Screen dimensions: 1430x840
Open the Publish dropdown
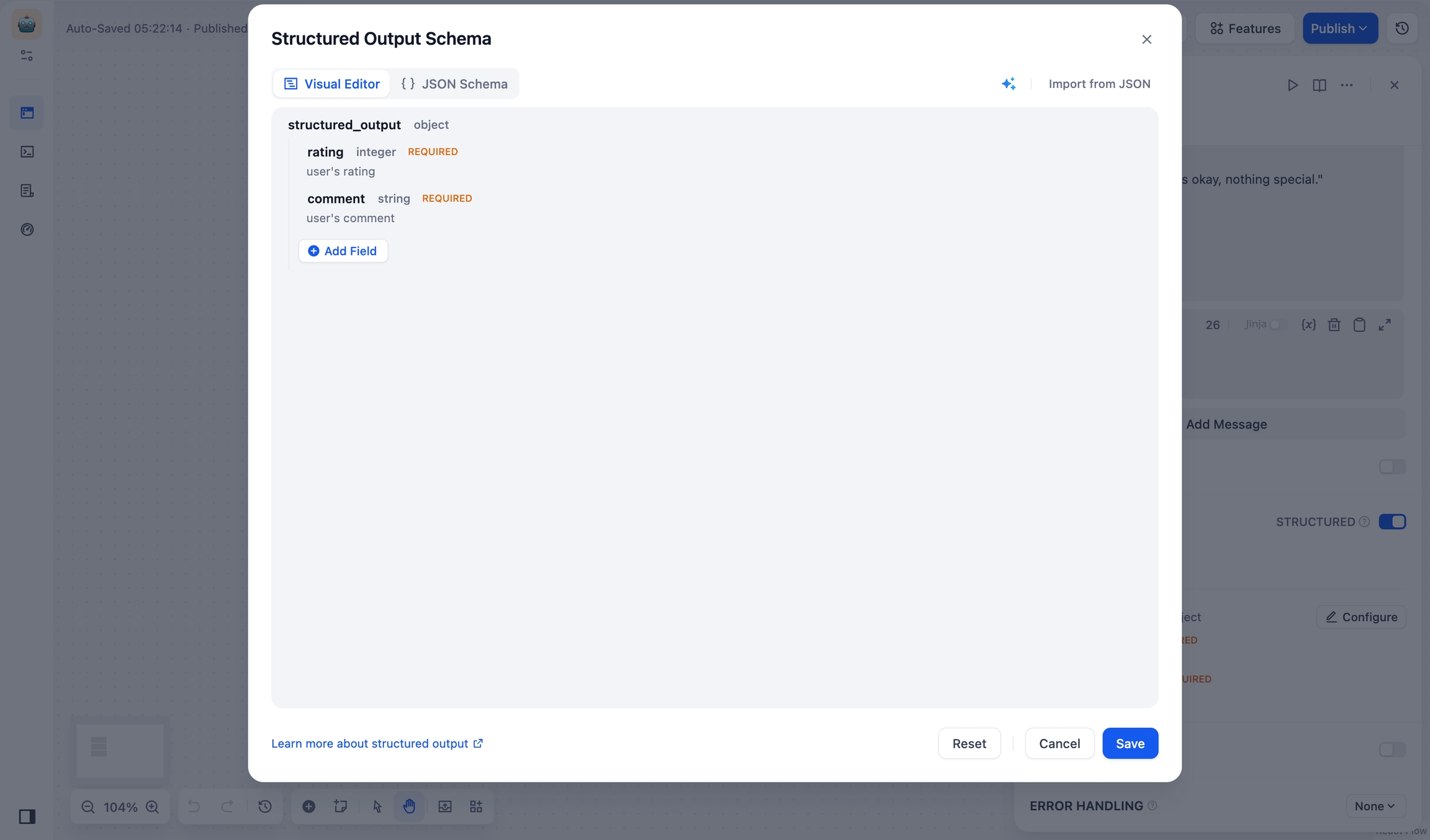(x=1339, y=29)
